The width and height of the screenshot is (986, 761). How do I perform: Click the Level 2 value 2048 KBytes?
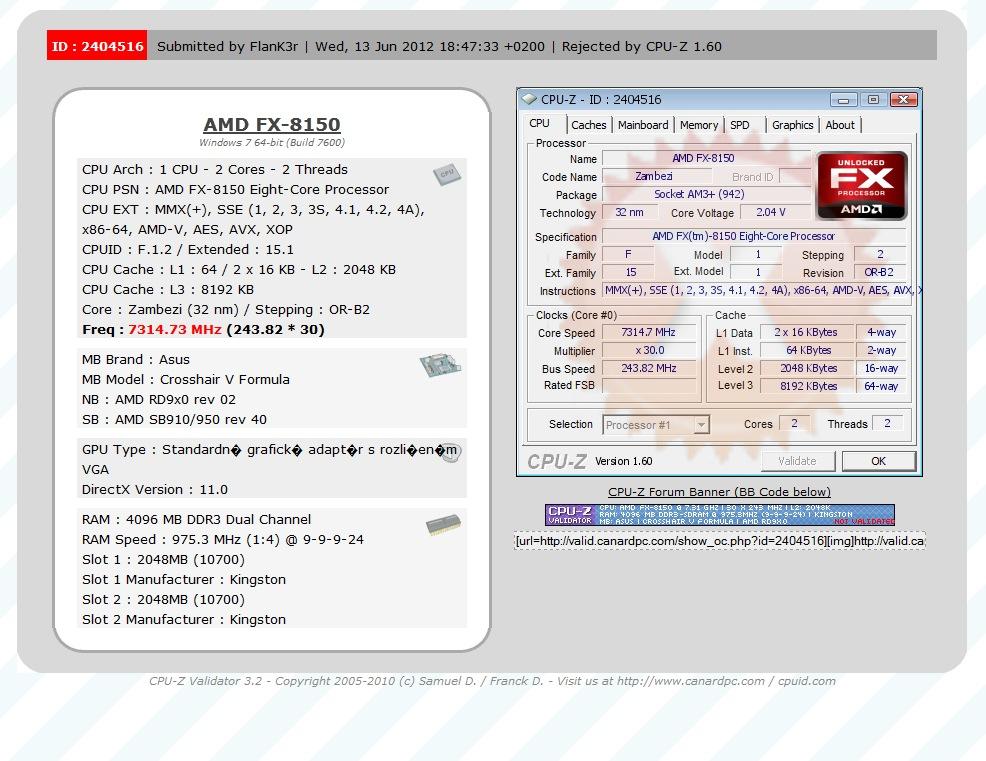[x=807, y=368]
